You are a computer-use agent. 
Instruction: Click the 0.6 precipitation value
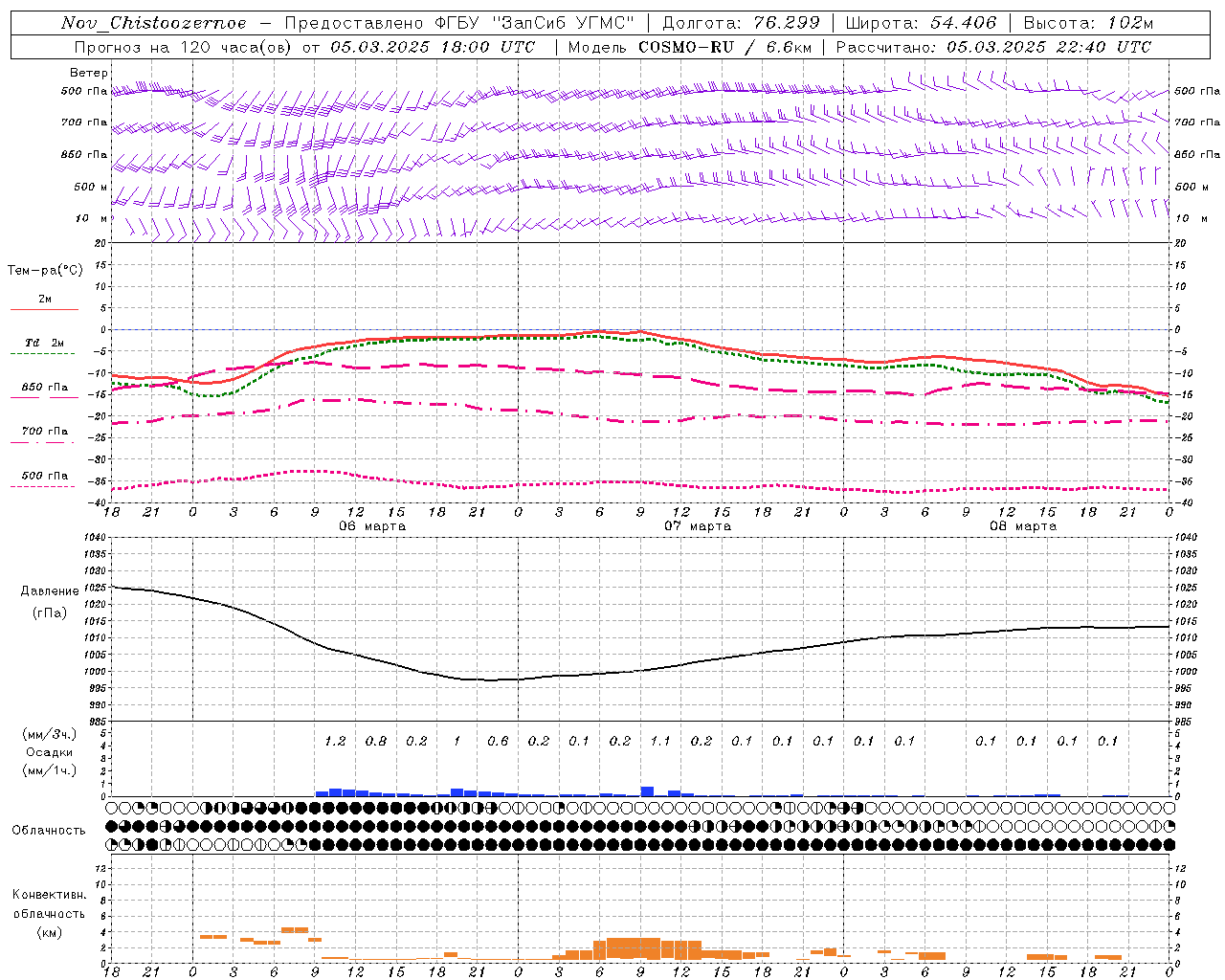tap(498, 741)
